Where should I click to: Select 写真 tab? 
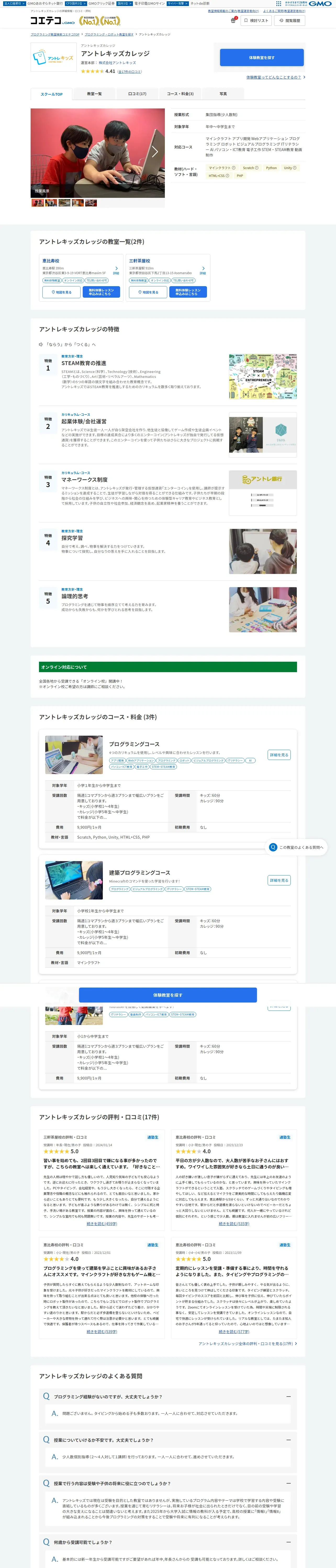point(223,94)
